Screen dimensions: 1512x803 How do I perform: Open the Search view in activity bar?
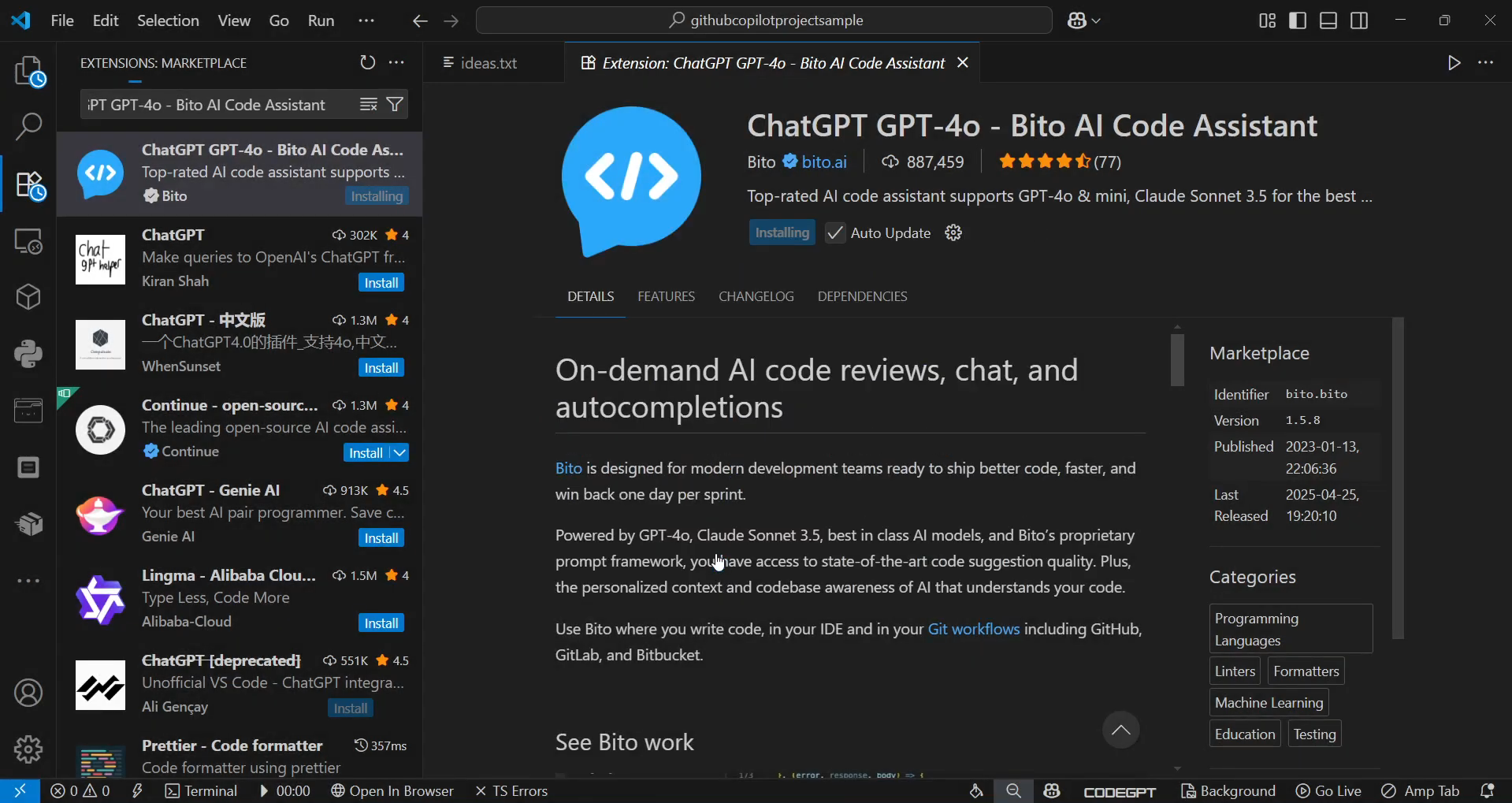pyautogui.click(x=29, y=127)
